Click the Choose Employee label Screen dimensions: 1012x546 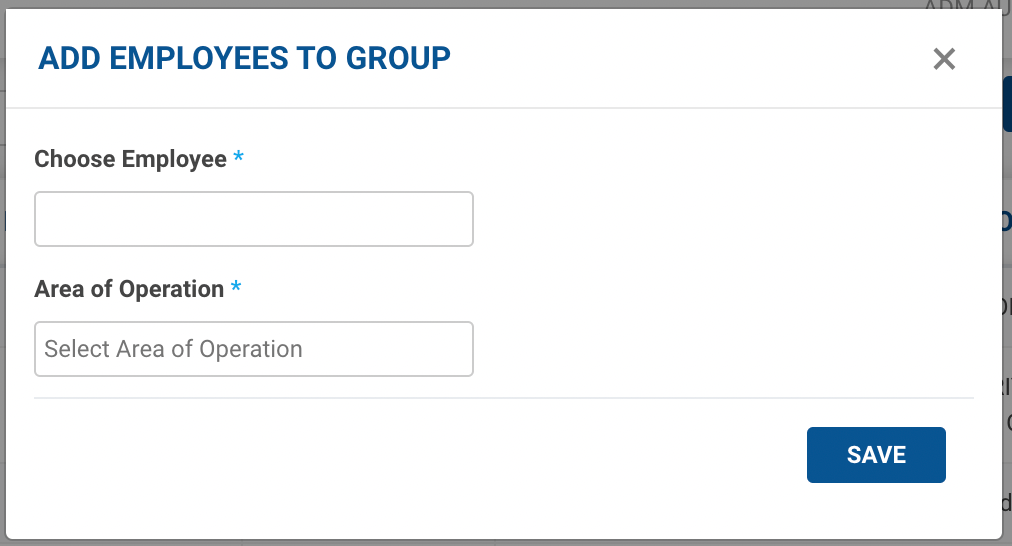coord(130,159)
